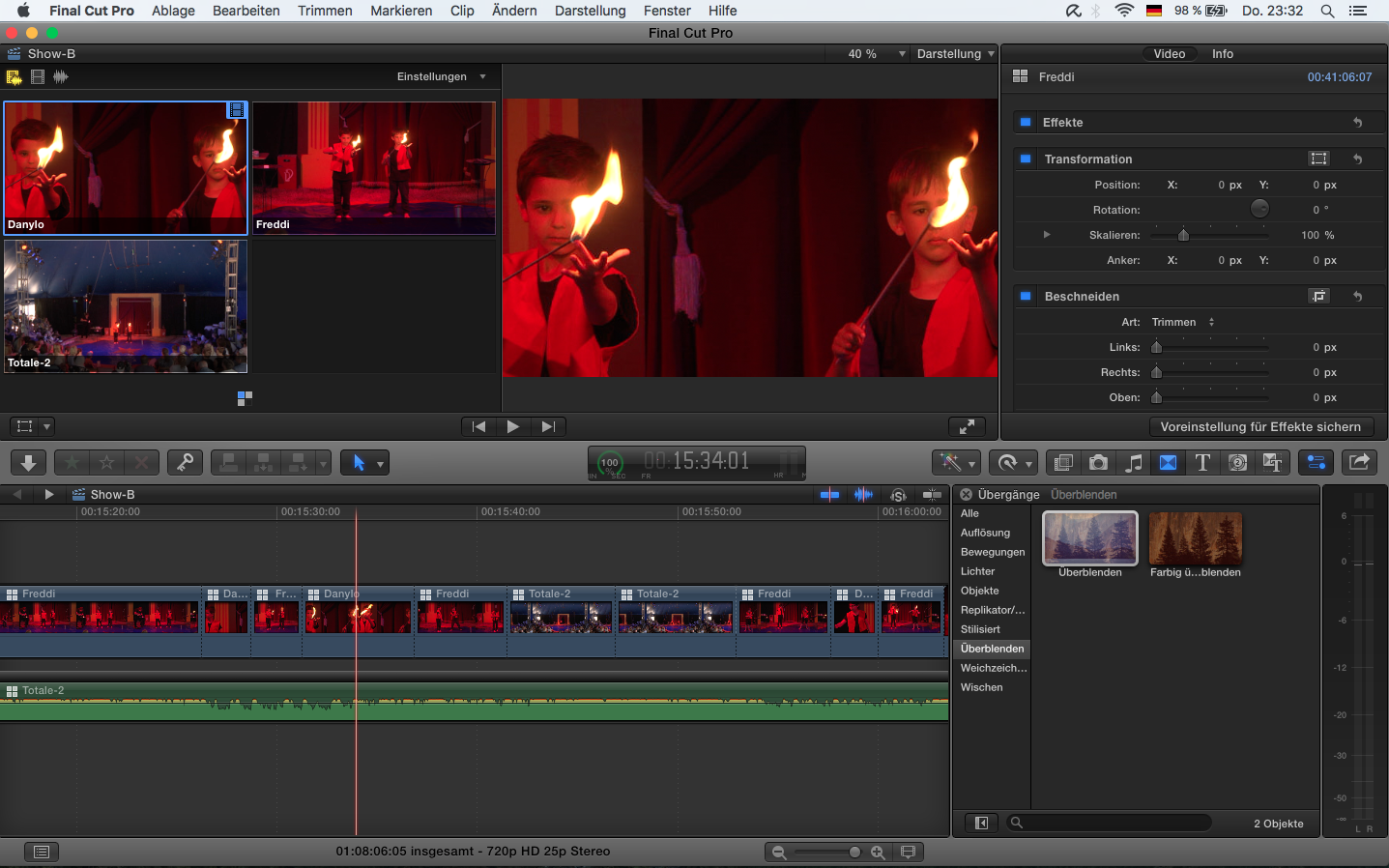1389x868 pixels.
Task: Switch to the Video inspector tab
Action: 1169,54
